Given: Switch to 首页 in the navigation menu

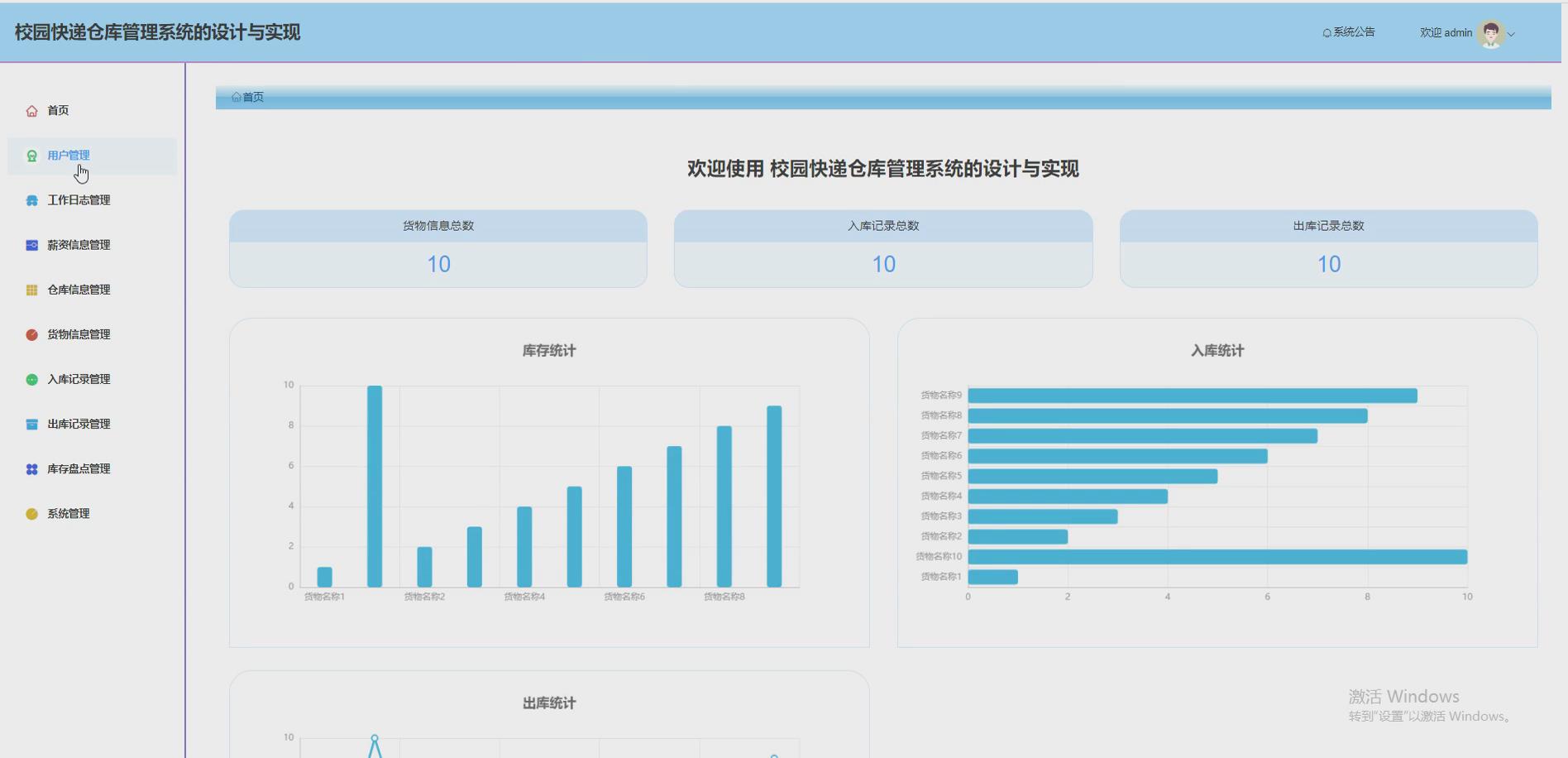Looking at the screenshot, I should (x=57, y=109).
